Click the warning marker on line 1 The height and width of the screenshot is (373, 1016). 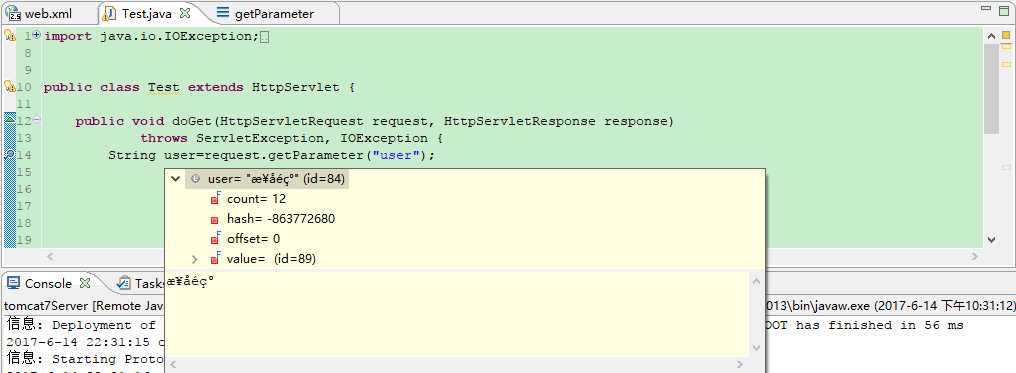9,36
